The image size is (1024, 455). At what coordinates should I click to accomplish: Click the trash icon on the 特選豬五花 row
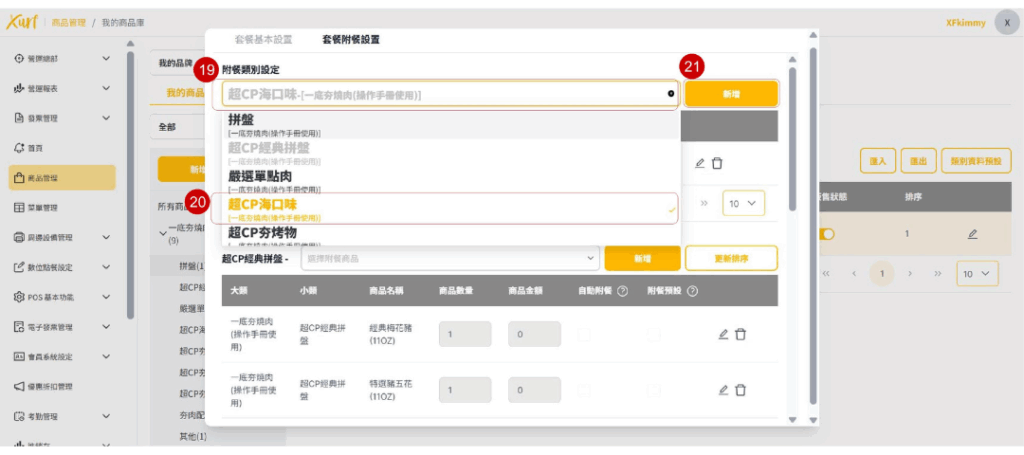(740, 390)
